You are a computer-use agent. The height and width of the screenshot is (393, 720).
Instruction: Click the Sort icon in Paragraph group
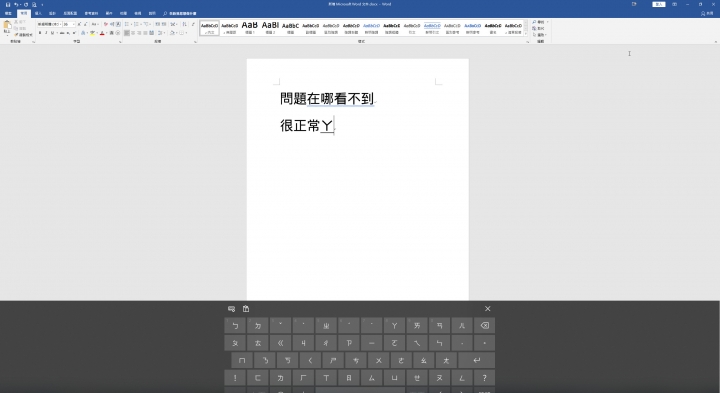185,24
